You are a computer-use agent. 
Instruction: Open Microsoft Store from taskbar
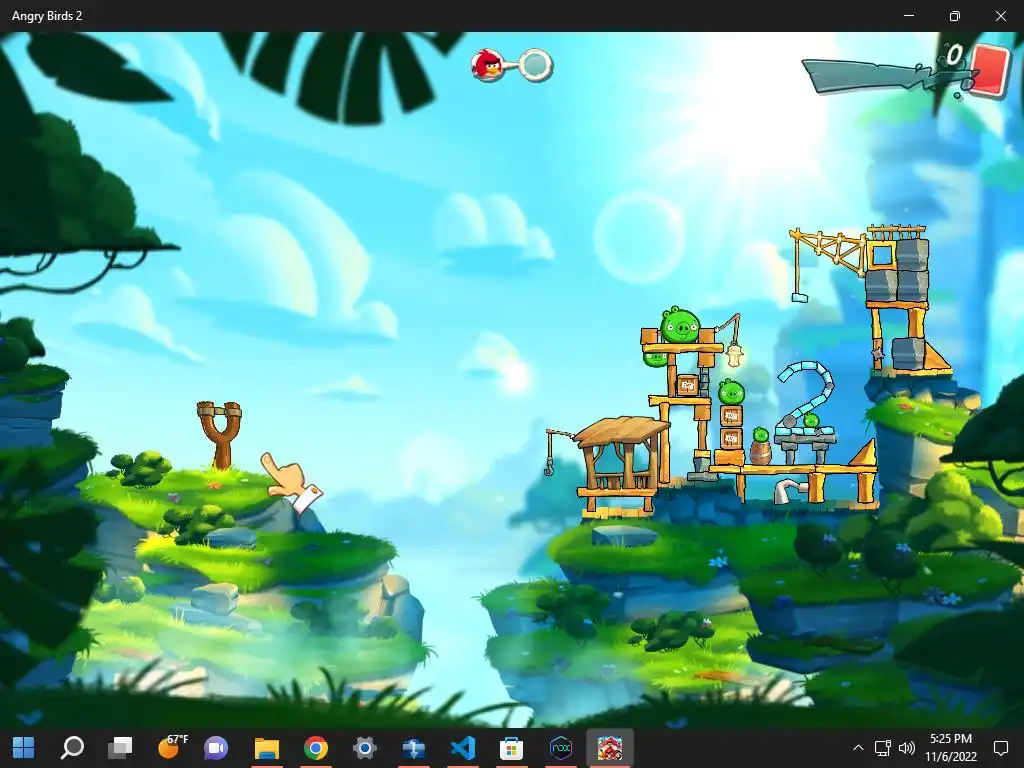pyautogui.click(x=511, y=748)
